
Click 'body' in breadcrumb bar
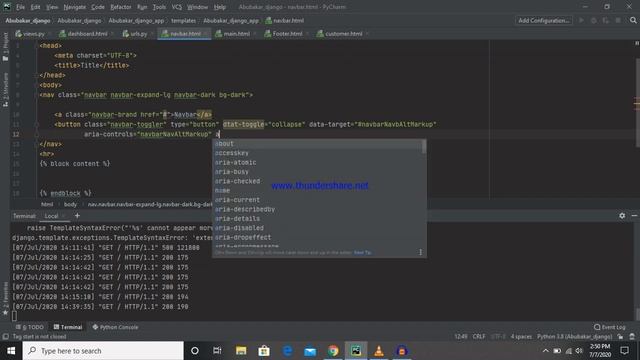70,204
